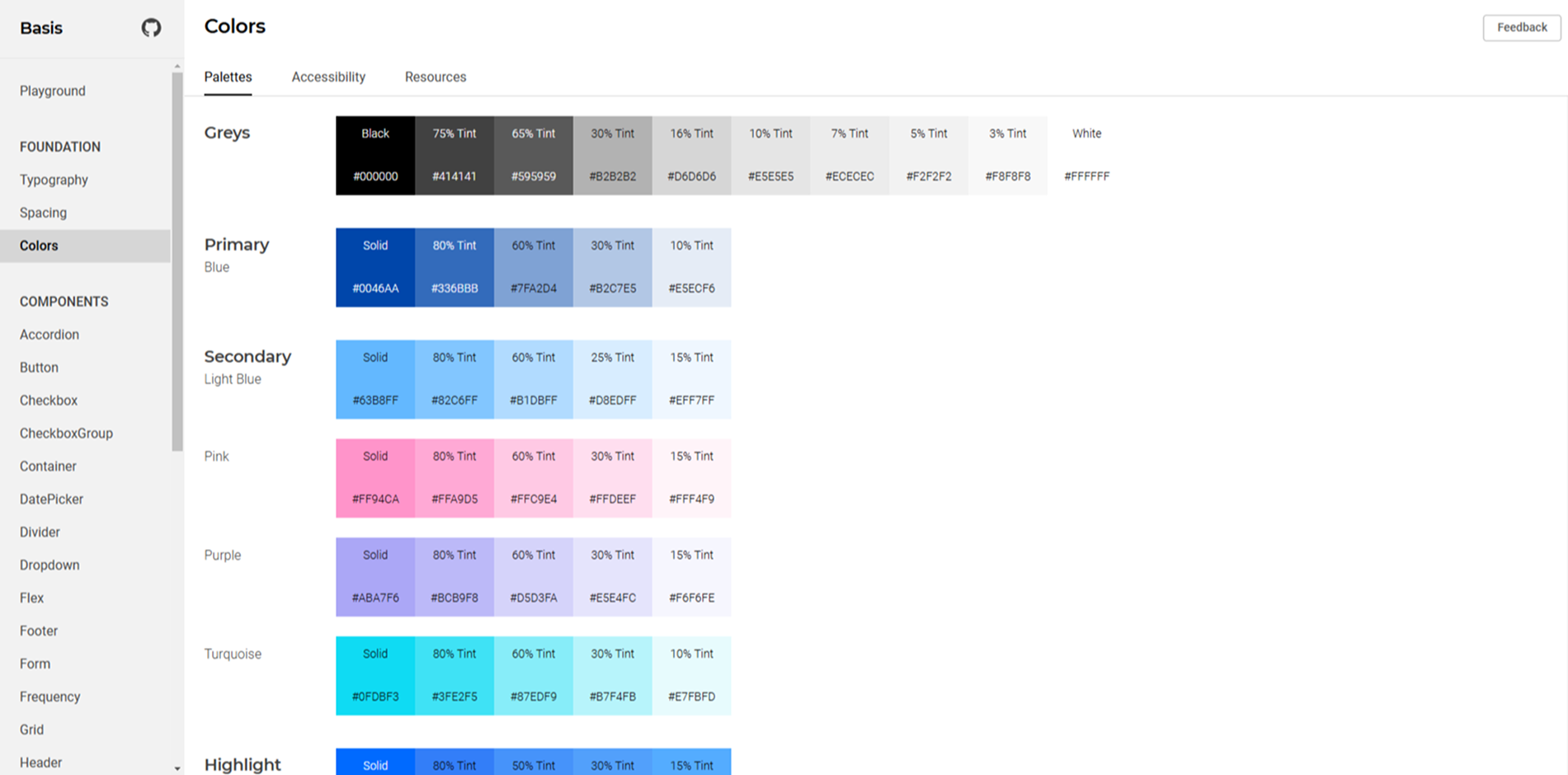Open the Accordion component page
This screenshot has height=775, width=1568.
49,335
